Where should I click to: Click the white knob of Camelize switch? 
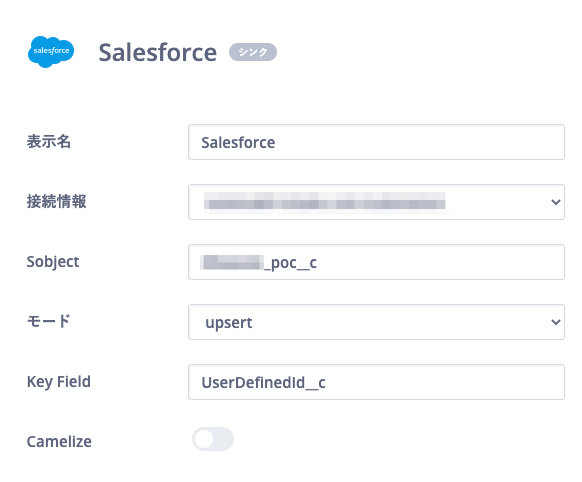tap(204, 439)
